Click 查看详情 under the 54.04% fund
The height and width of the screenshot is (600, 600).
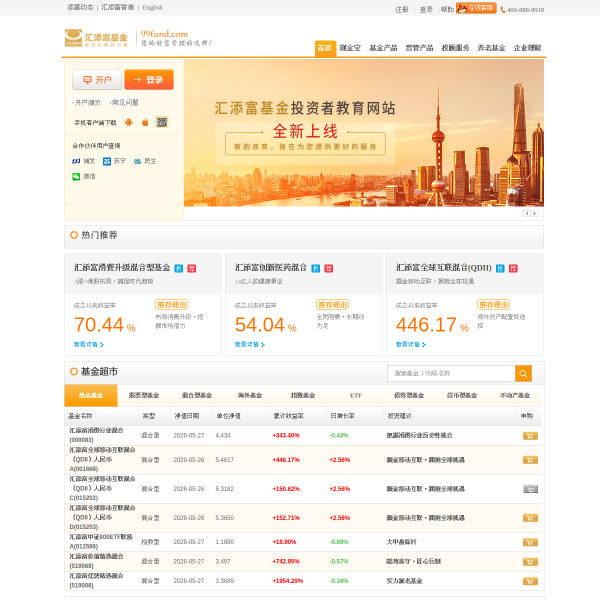click(249, 345)
